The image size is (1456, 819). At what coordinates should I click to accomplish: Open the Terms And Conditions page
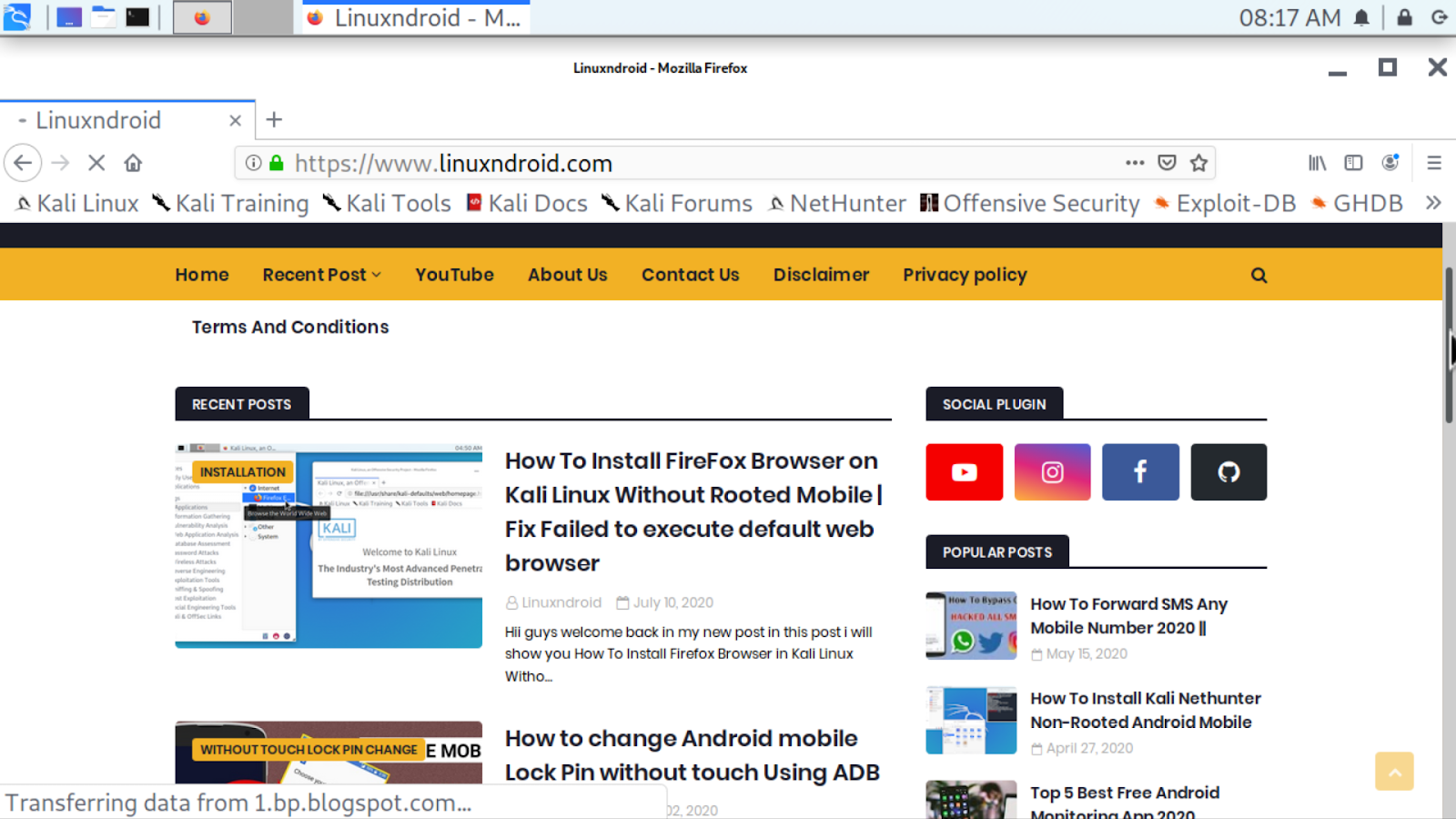pyautogui.click(x=290, y=327)
